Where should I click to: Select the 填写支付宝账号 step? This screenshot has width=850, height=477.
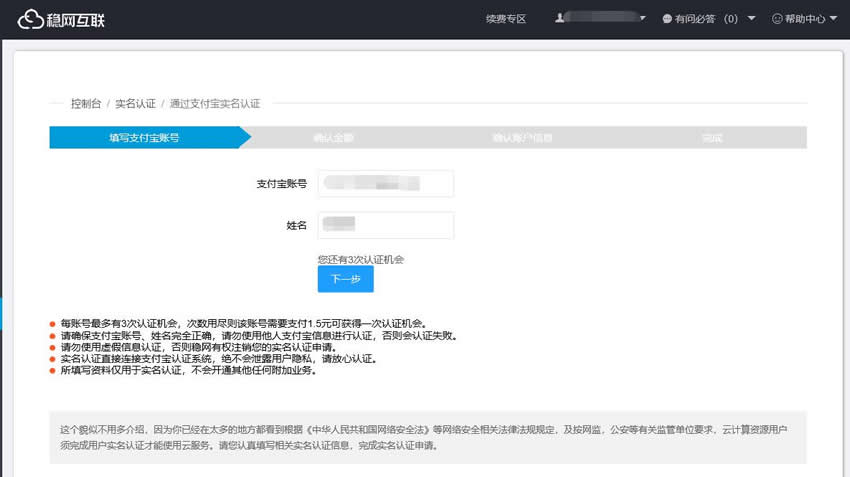(x=144, y=138)
